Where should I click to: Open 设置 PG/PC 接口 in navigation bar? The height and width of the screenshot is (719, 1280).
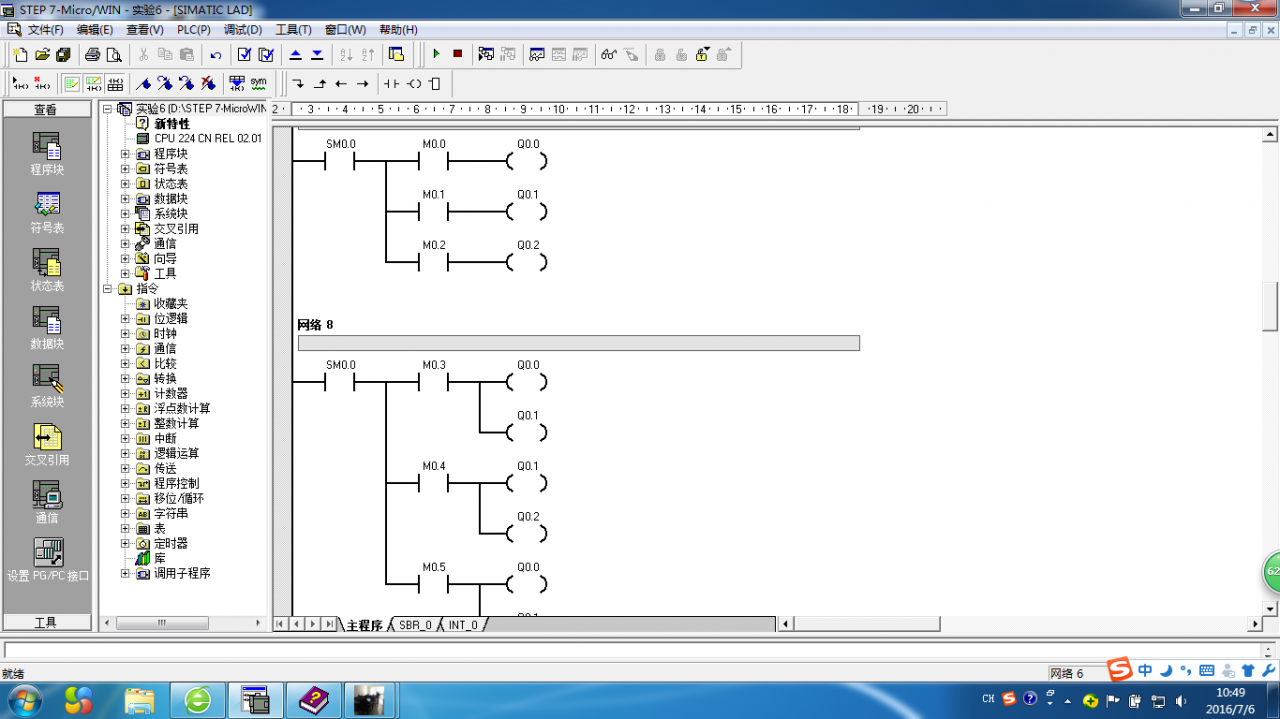pos(47,562)
